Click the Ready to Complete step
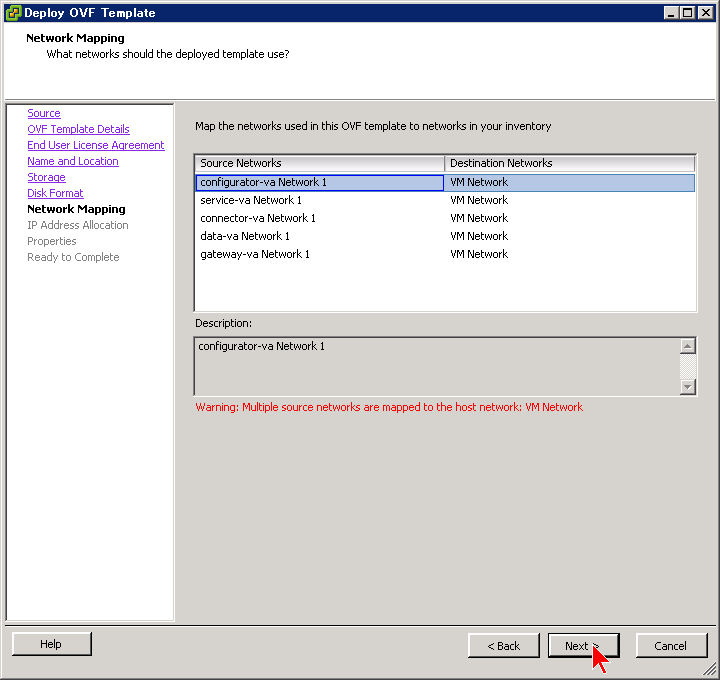Screen dimensions: 720x680 tap(73, 257)
